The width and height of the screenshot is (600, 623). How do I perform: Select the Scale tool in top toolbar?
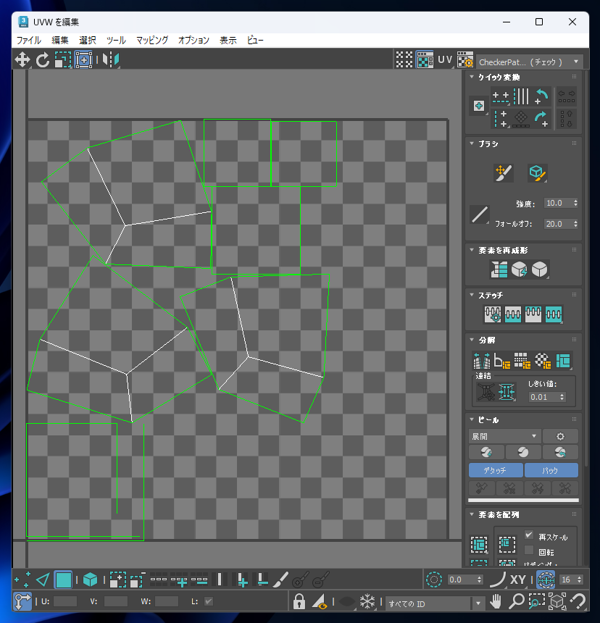(x=62, y=60)
